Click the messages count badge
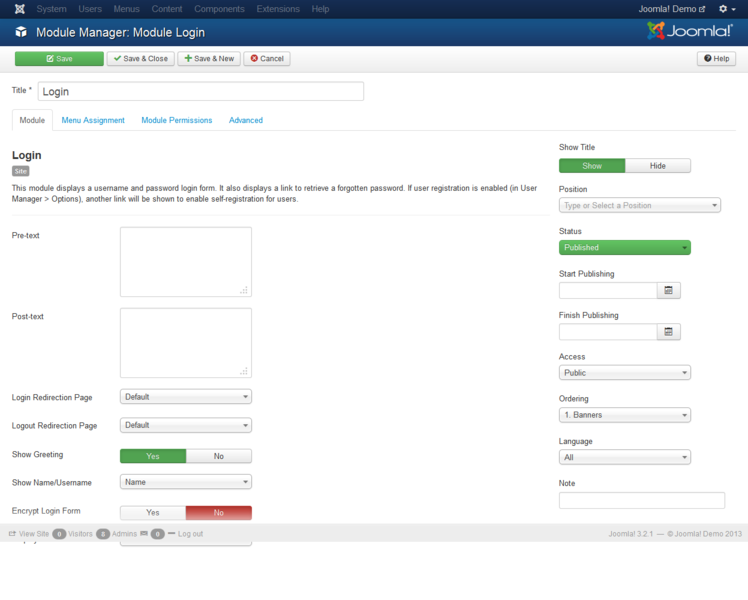 157,534
